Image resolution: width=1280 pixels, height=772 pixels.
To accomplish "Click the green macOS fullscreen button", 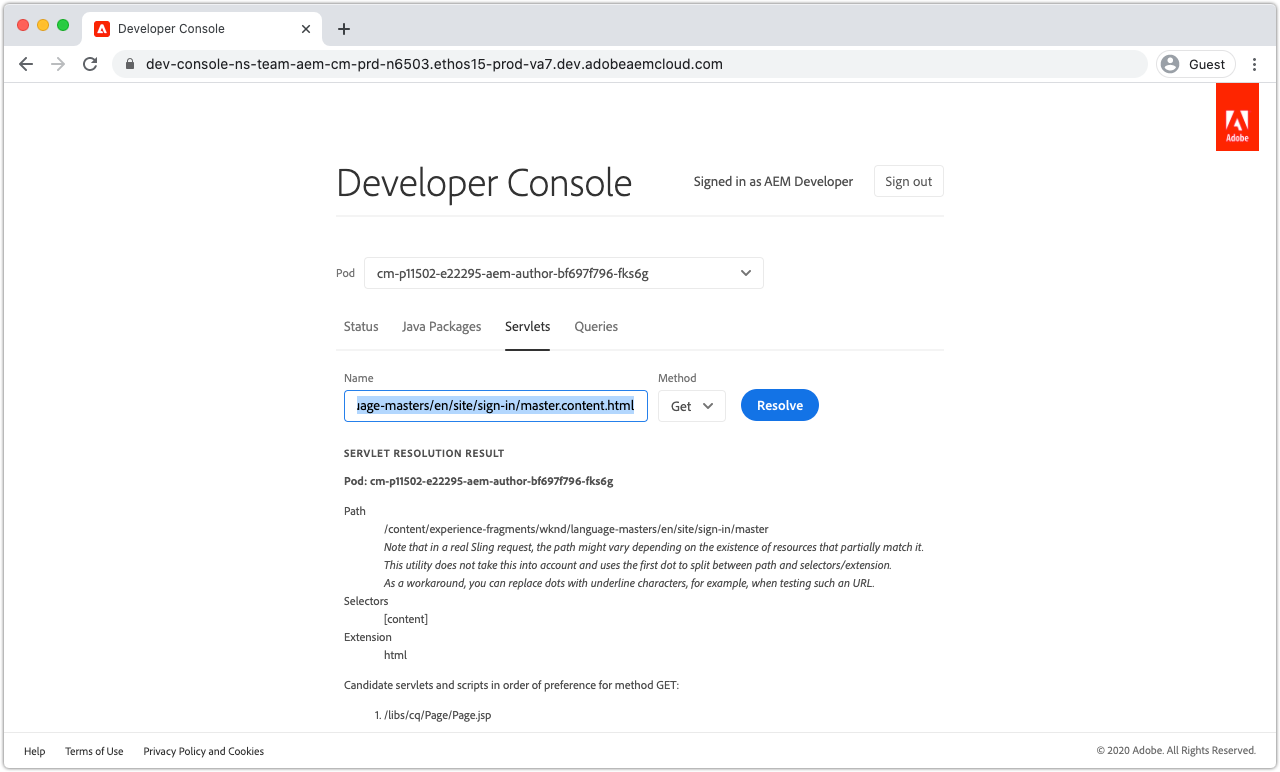I will 63,25.
